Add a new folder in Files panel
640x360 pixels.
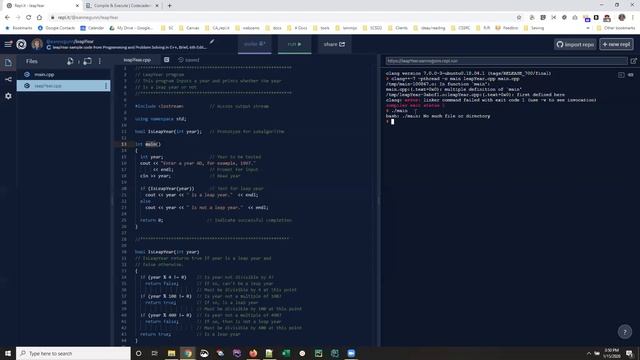[x=87, y=61]
